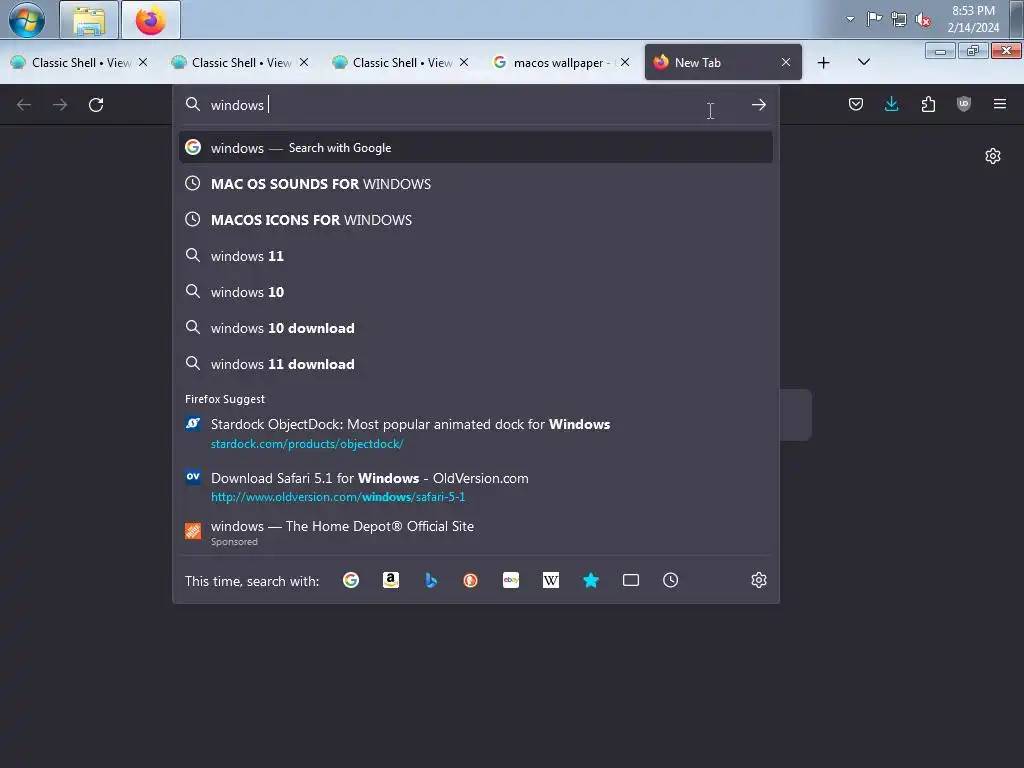Close the first Classic Shell tab
The image size is (1024, 768).
pyautogui.click(x=143, y=62)
